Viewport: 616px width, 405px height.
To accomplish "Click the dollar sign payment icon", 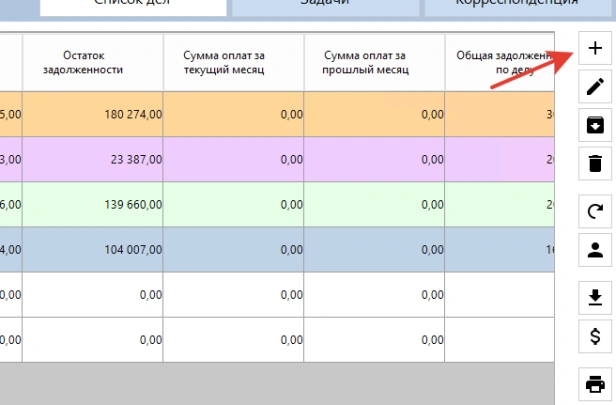I will click(595, 335).
